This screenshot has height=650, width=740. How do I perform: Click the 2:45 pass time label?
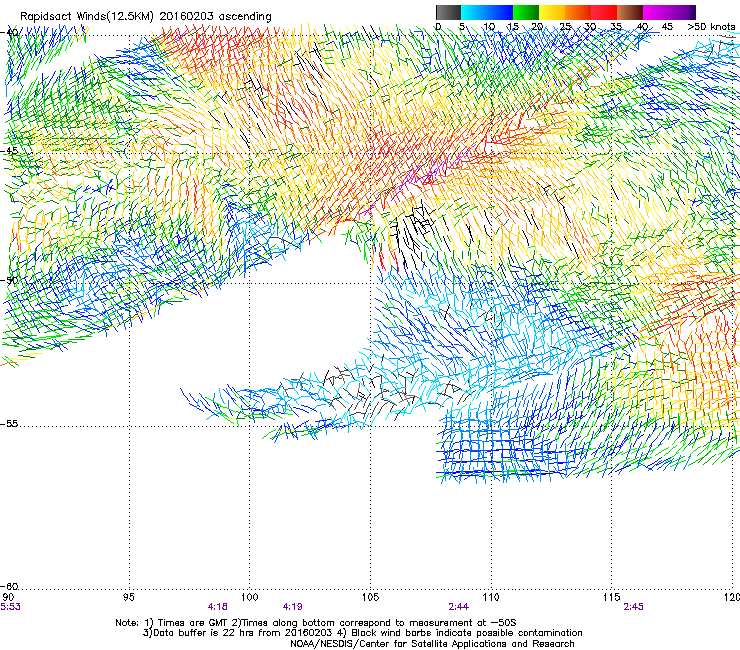coord(633,607)
